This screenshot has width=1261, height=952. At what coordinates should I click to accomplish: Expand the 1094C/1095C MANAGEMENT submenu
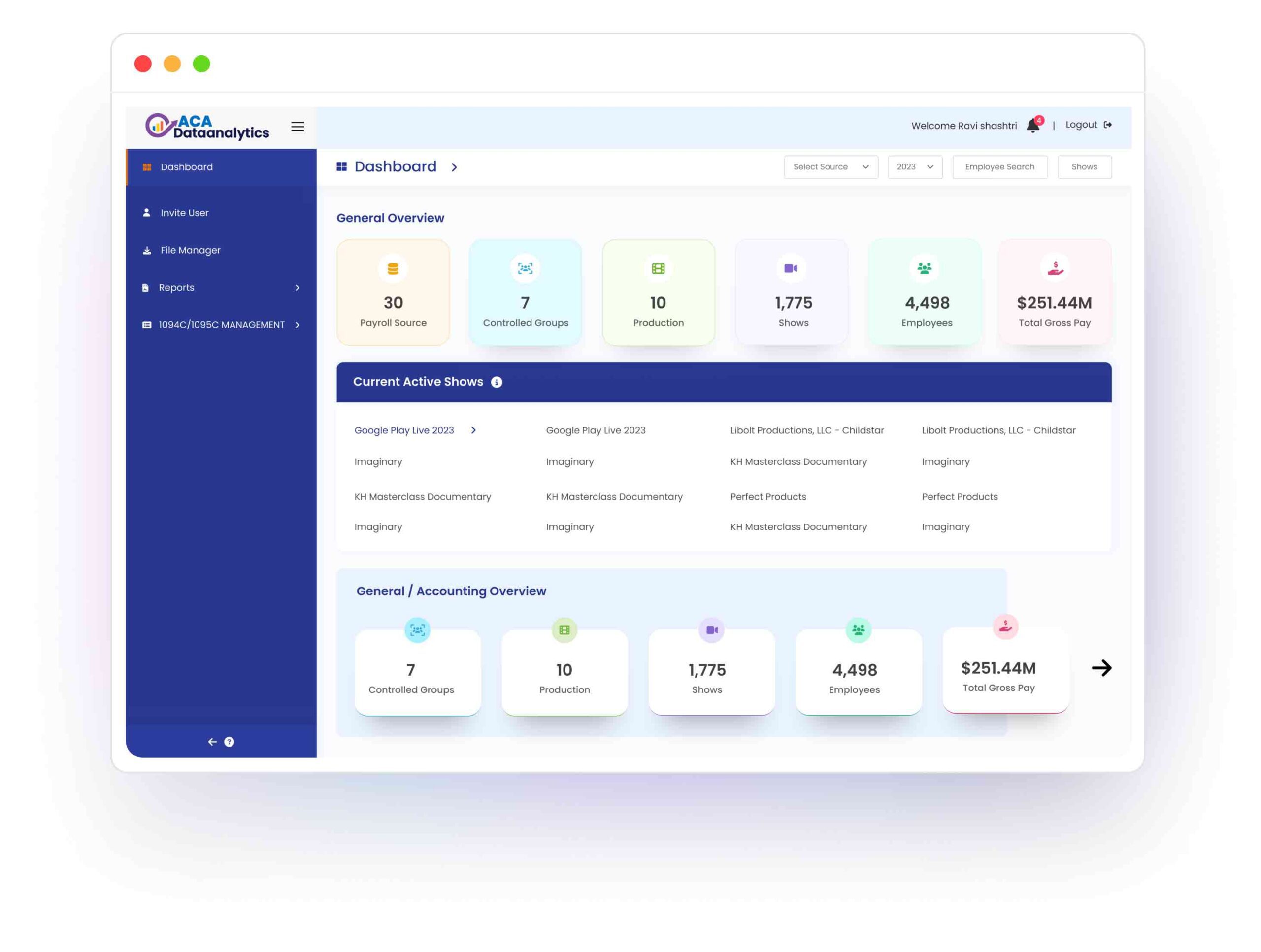tap(221, 325)
